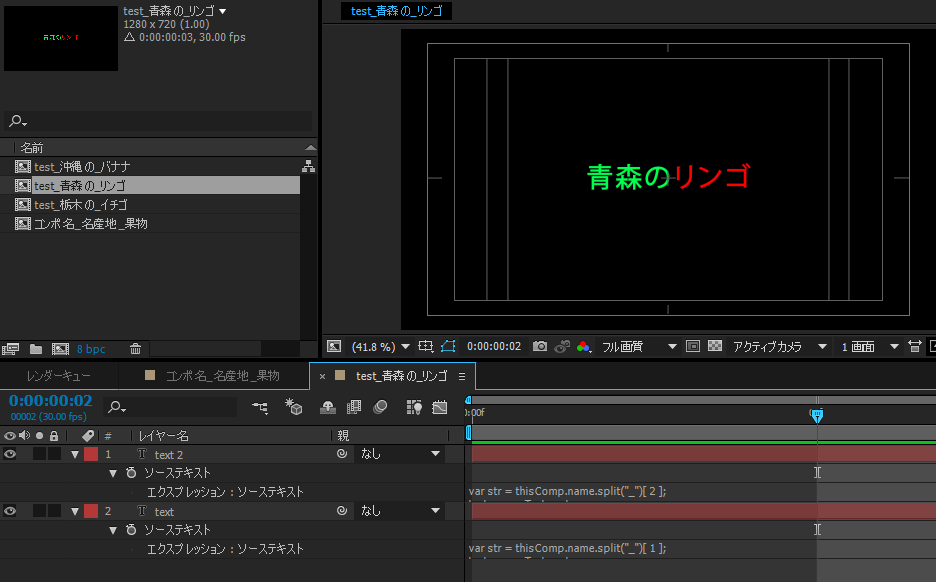Viewport: 936px width, 582px height.
Task: Open the resolution dropdown フル画質
Action: (x=640, y=347)
